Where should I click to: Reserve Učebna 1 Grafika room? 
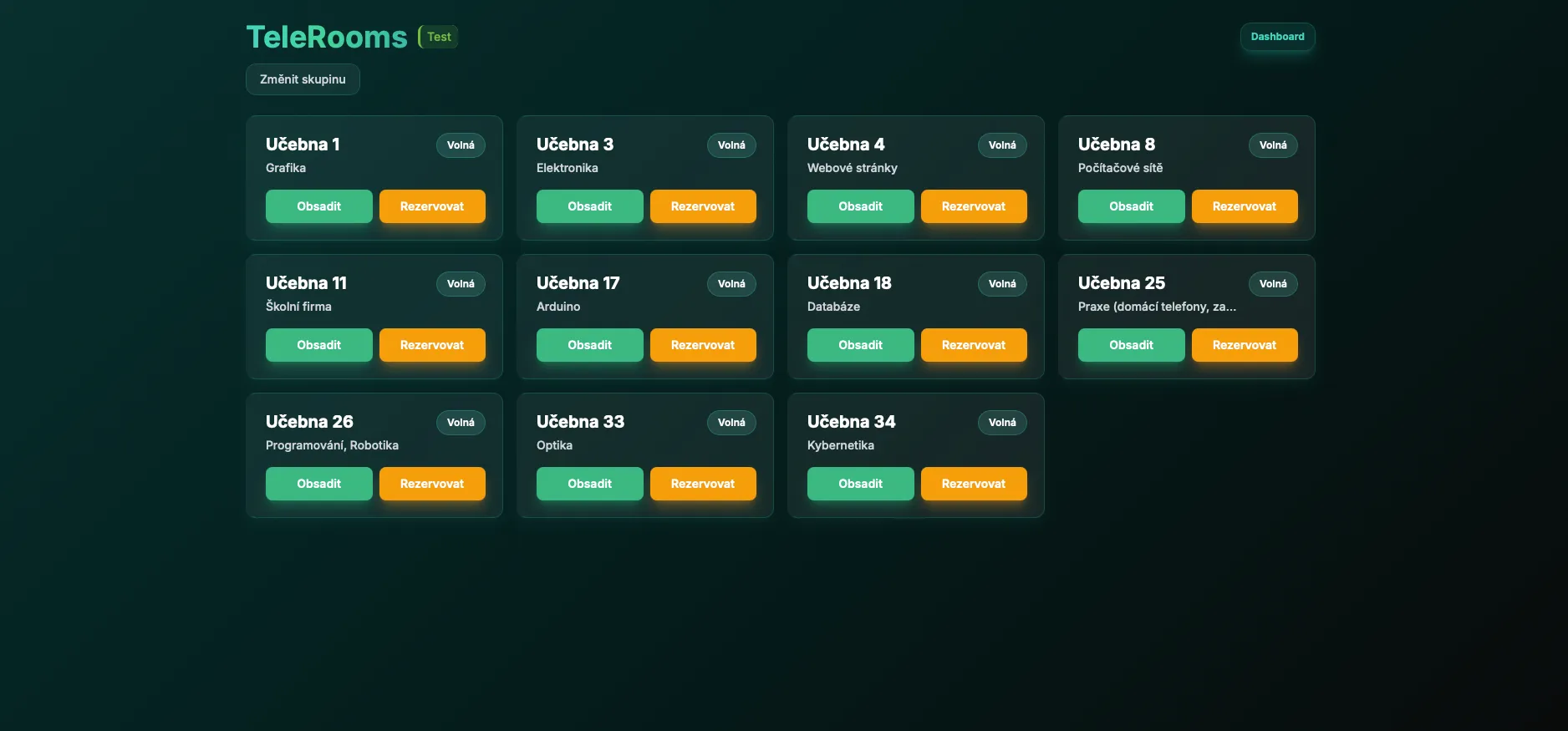click(x=432, y=206)
